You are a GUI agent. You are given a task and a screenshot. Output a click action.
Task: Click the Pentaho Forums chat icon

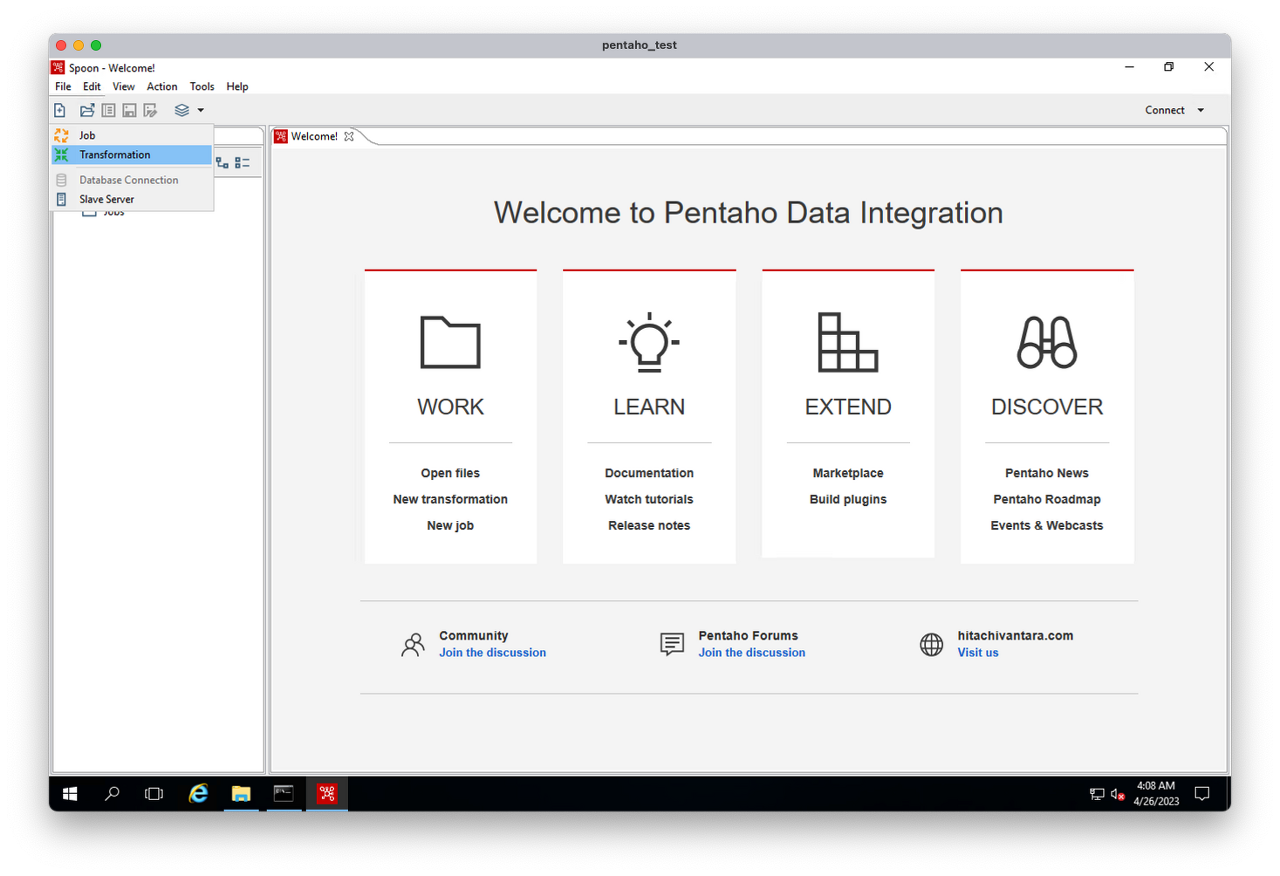point(672,644)
